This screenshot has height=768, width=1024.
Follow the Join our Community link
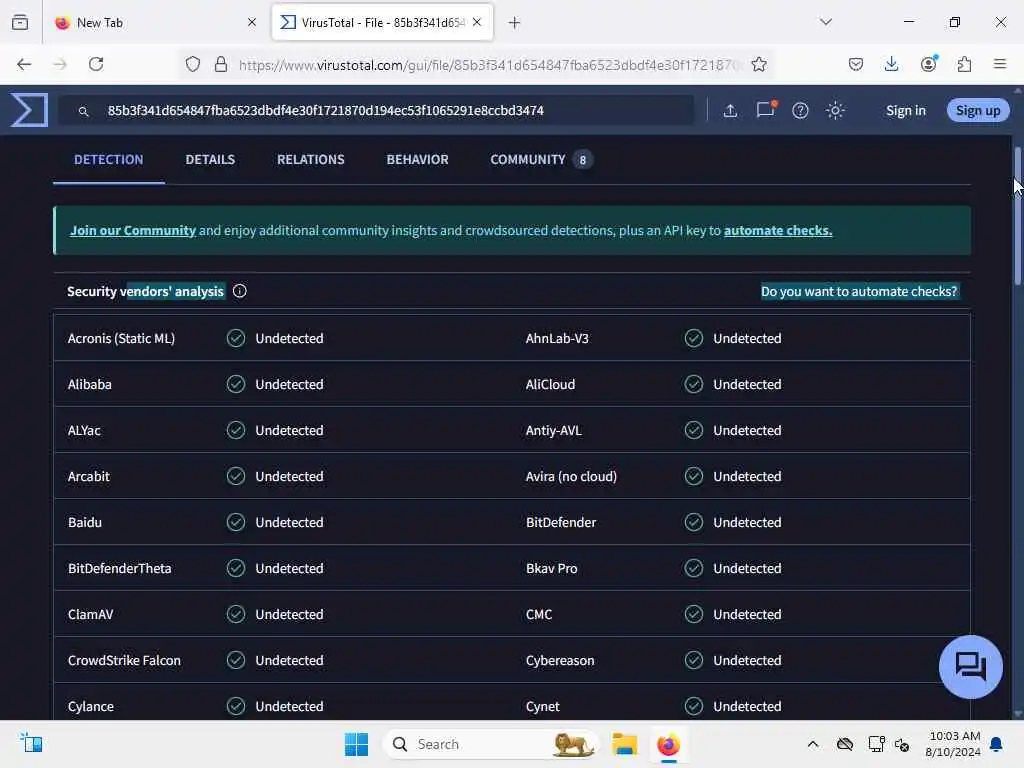133,231
